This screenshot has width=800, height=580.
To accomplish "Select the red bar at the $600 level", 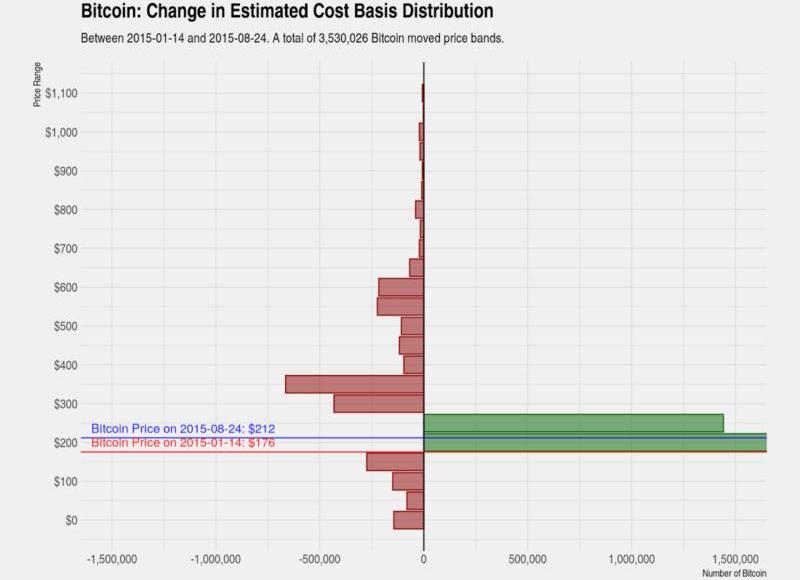I will [401, 287].
